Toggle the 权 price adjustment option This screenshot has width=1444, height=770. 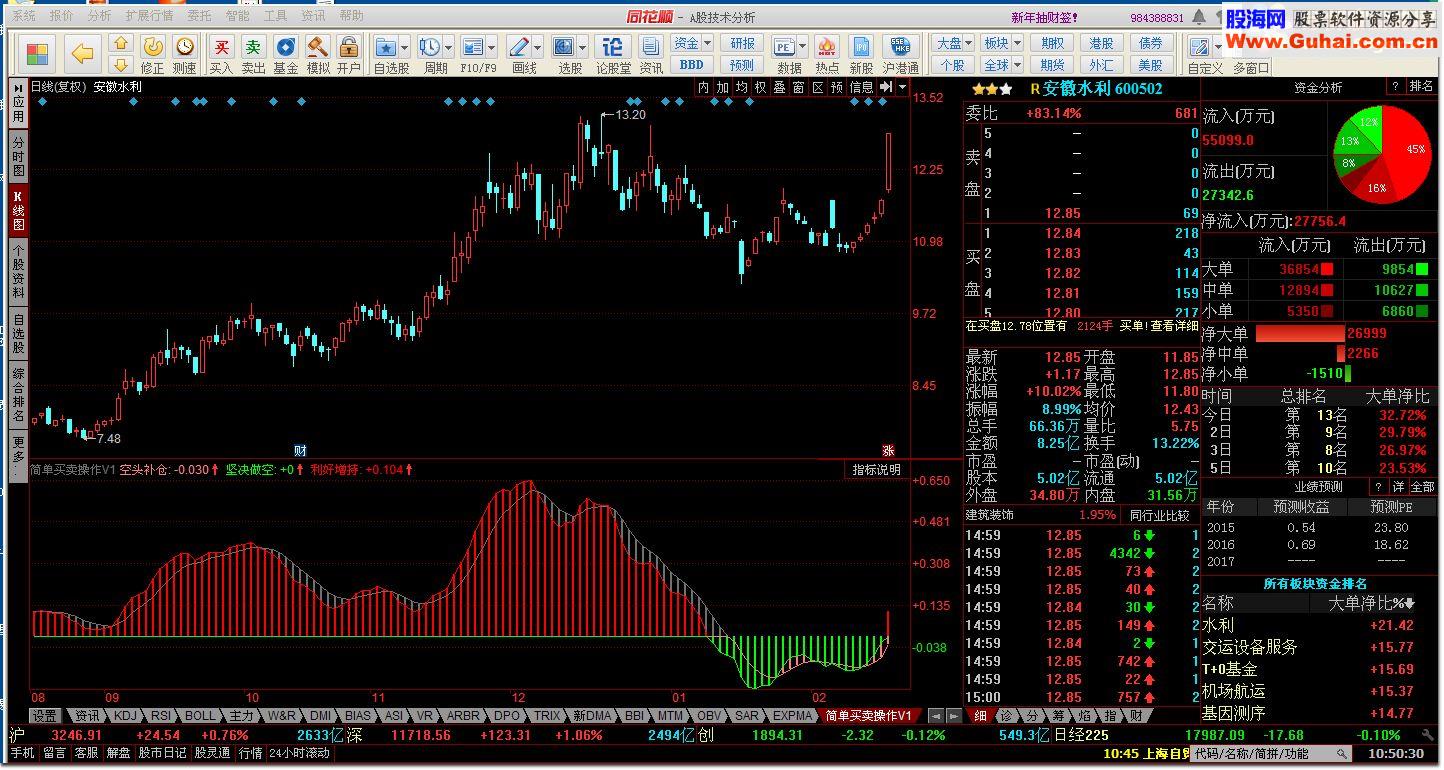(761, 88)
